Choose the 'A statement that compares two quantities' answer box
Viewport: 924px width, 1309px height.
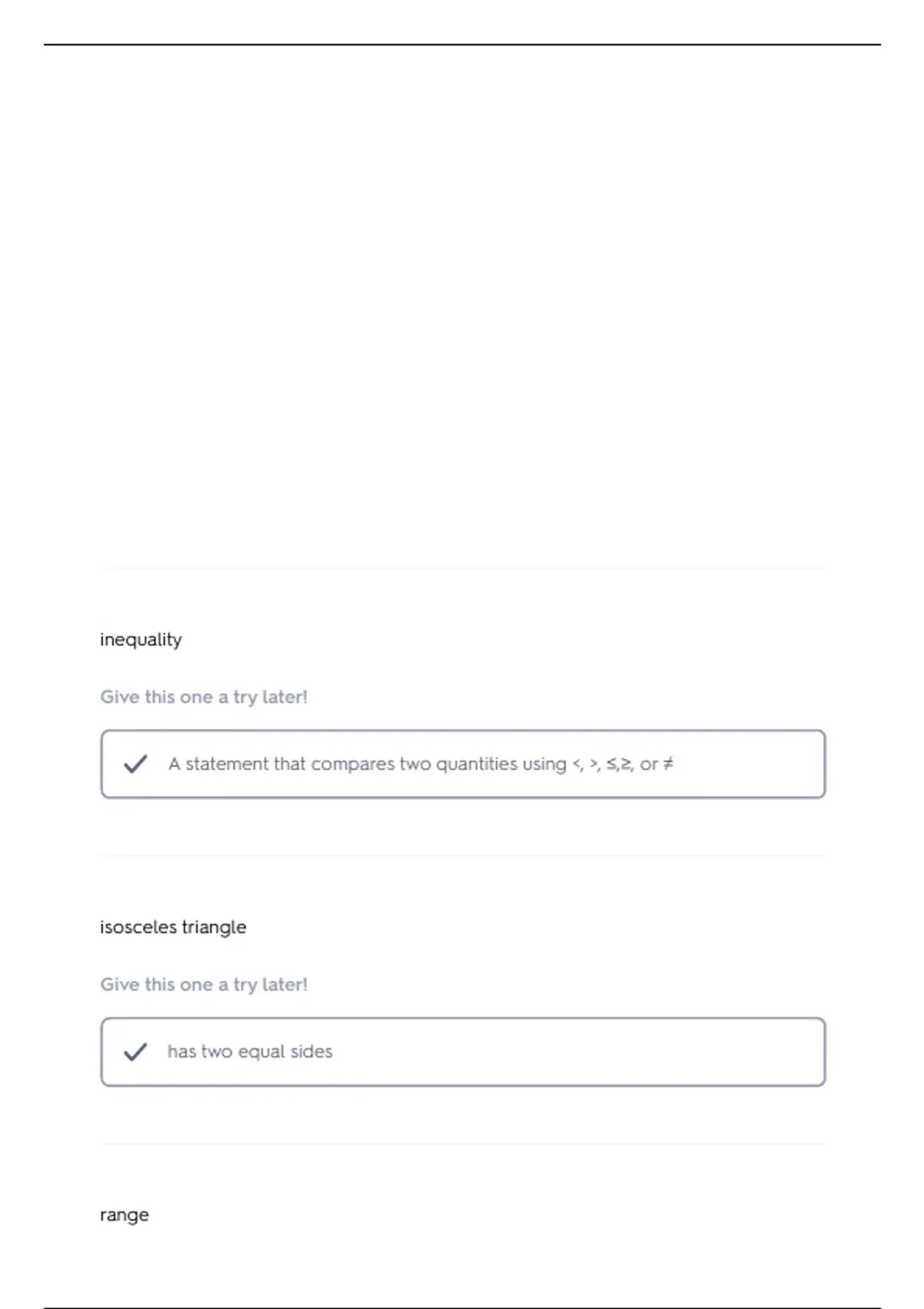click(463, 764)
